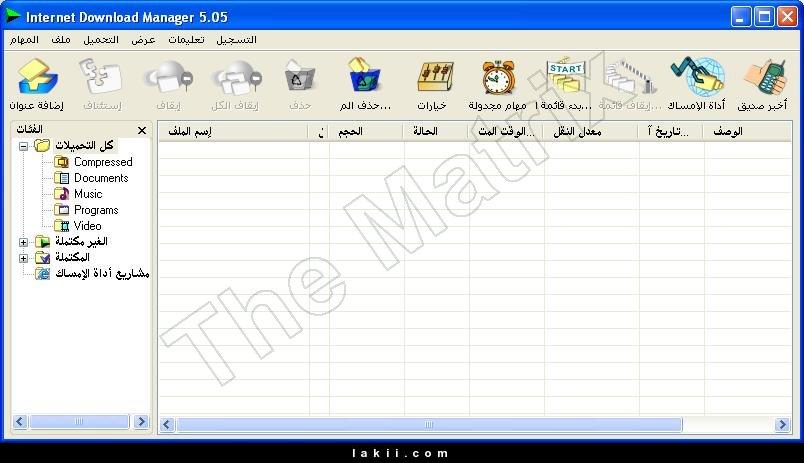Select the 'Programs' tree row text
This screenshot has height=463, width=804.
pos(96,210)
